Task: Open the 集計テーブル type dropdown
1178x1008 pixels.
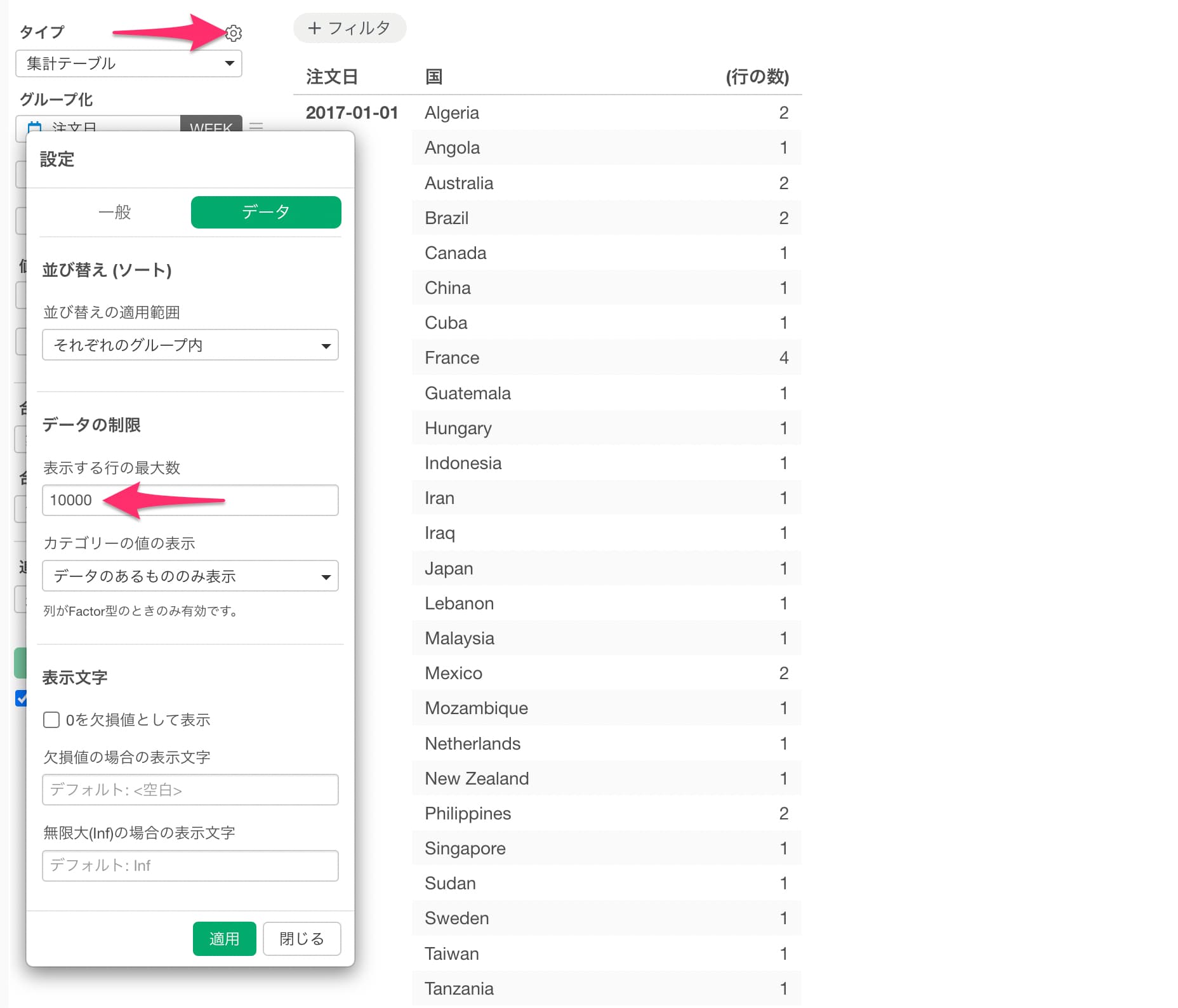Action: click(129, 63)
